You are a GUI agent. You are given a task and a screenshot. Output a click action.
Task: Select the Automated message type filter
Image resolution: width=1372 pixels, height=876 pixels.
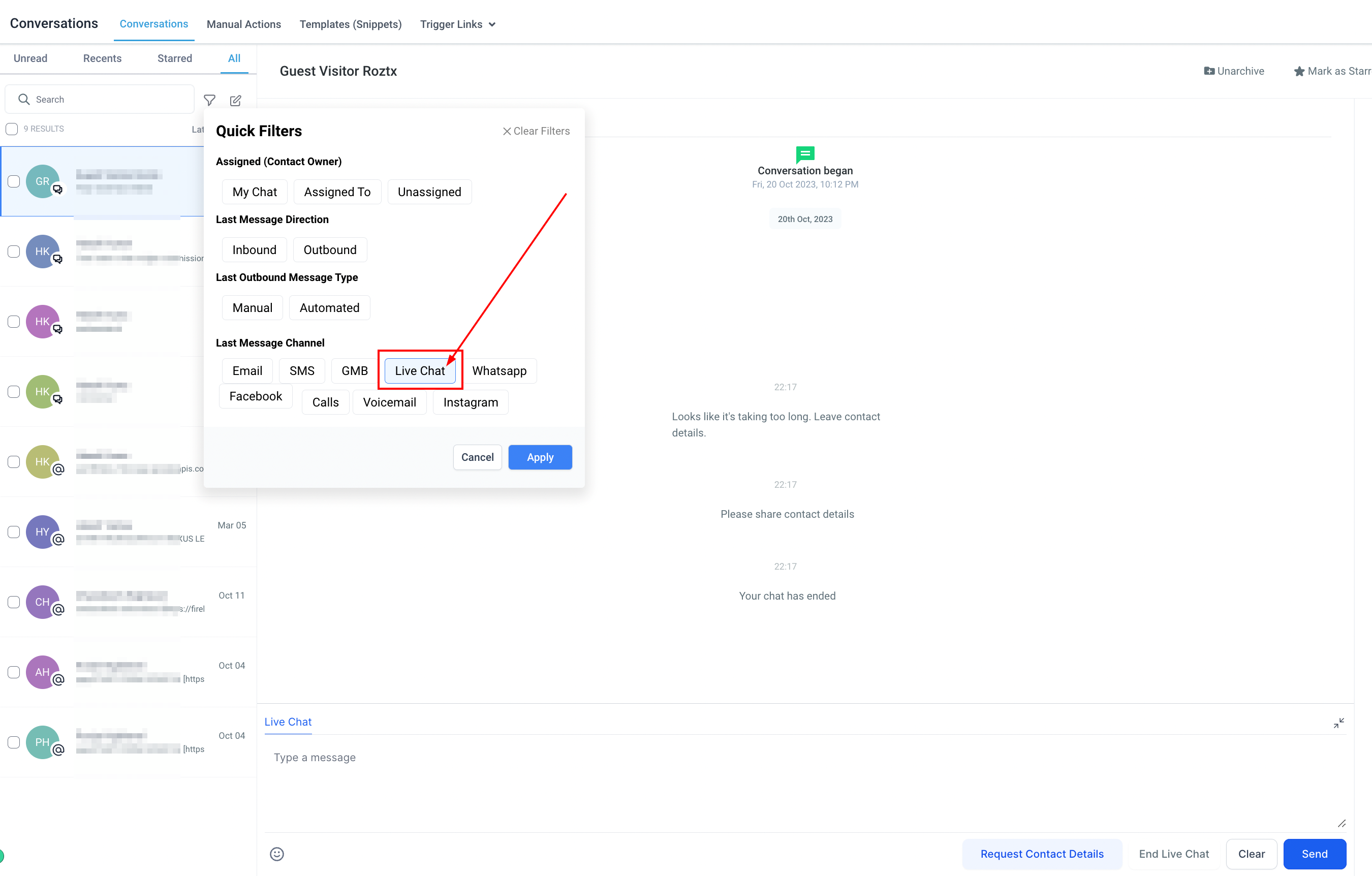(329, 308)
